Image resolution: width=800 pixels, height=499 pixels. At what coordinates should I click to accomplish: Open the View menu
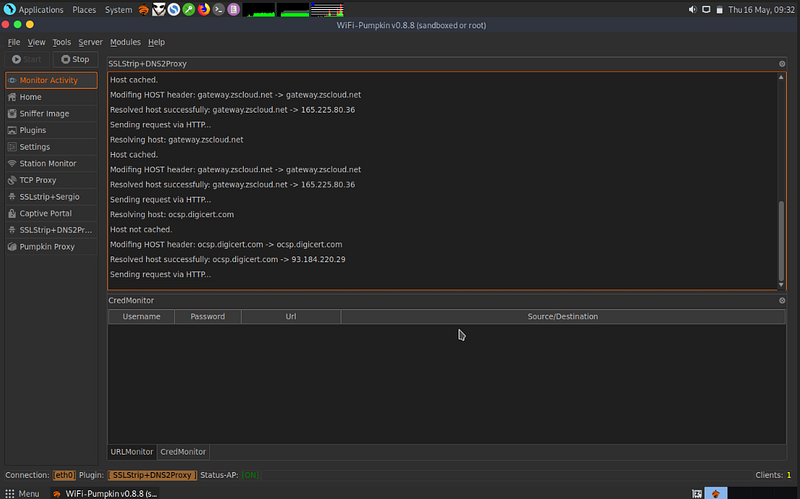click(x=36, y=42)
